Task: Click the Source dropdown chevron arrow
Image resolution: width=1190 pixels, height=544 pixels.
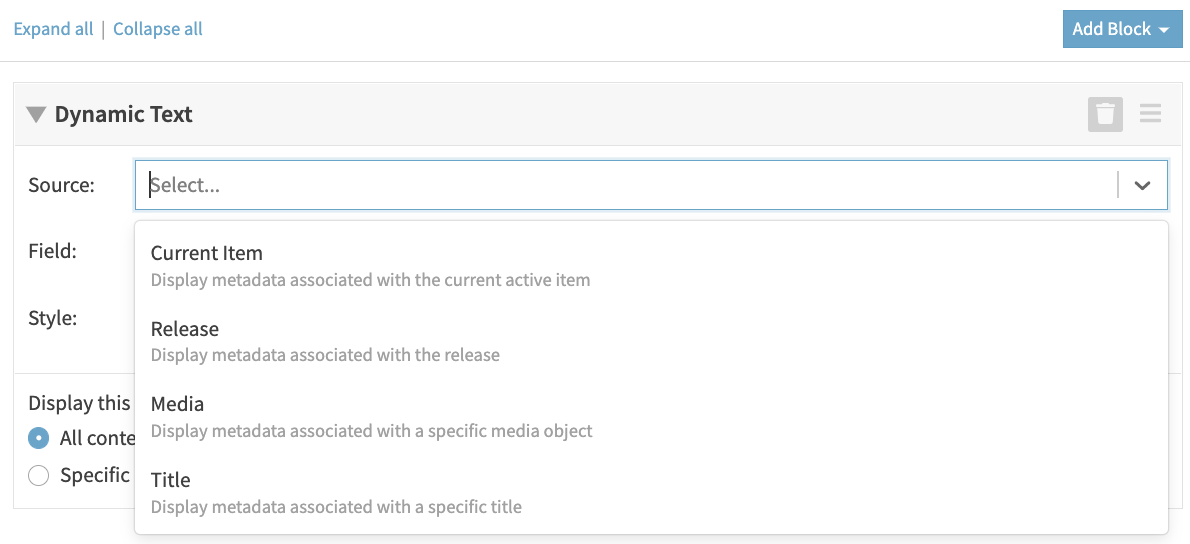Action: click(1142, 185)
